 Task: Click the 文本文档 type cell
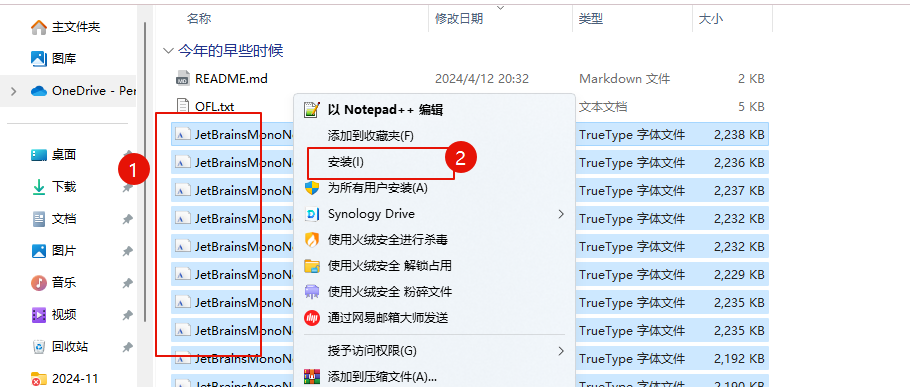pyautogui.click(x=603, y=107)
